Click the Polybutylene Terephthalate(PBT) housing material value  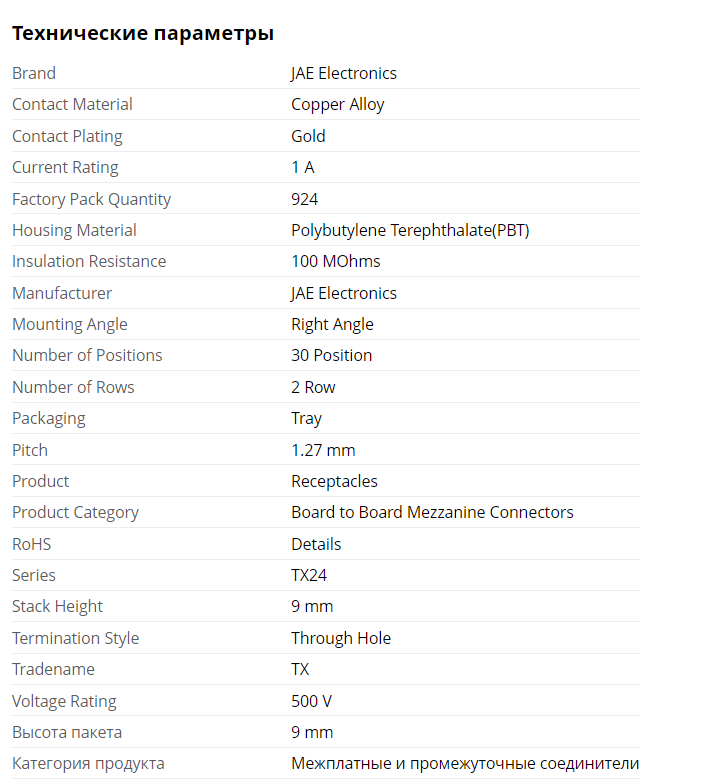410,230
